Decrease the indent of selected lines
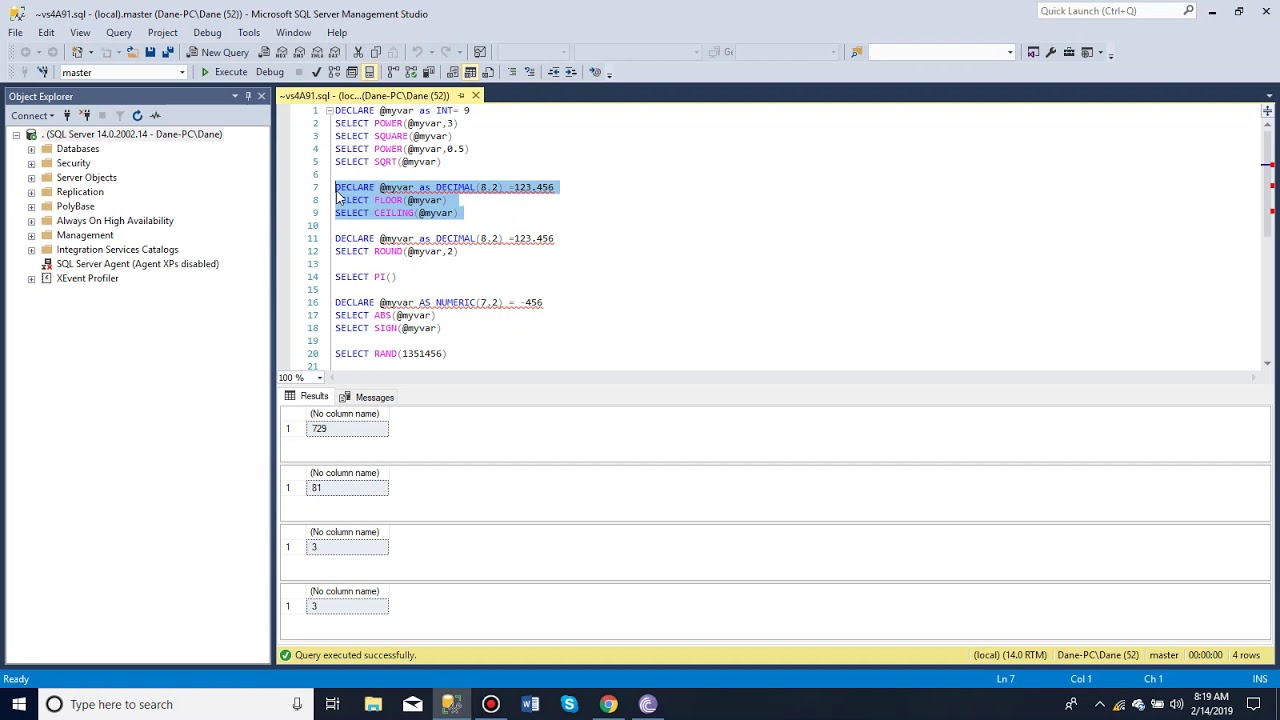The height and width of the screenshot is (720, 1280). coord(553,72)
